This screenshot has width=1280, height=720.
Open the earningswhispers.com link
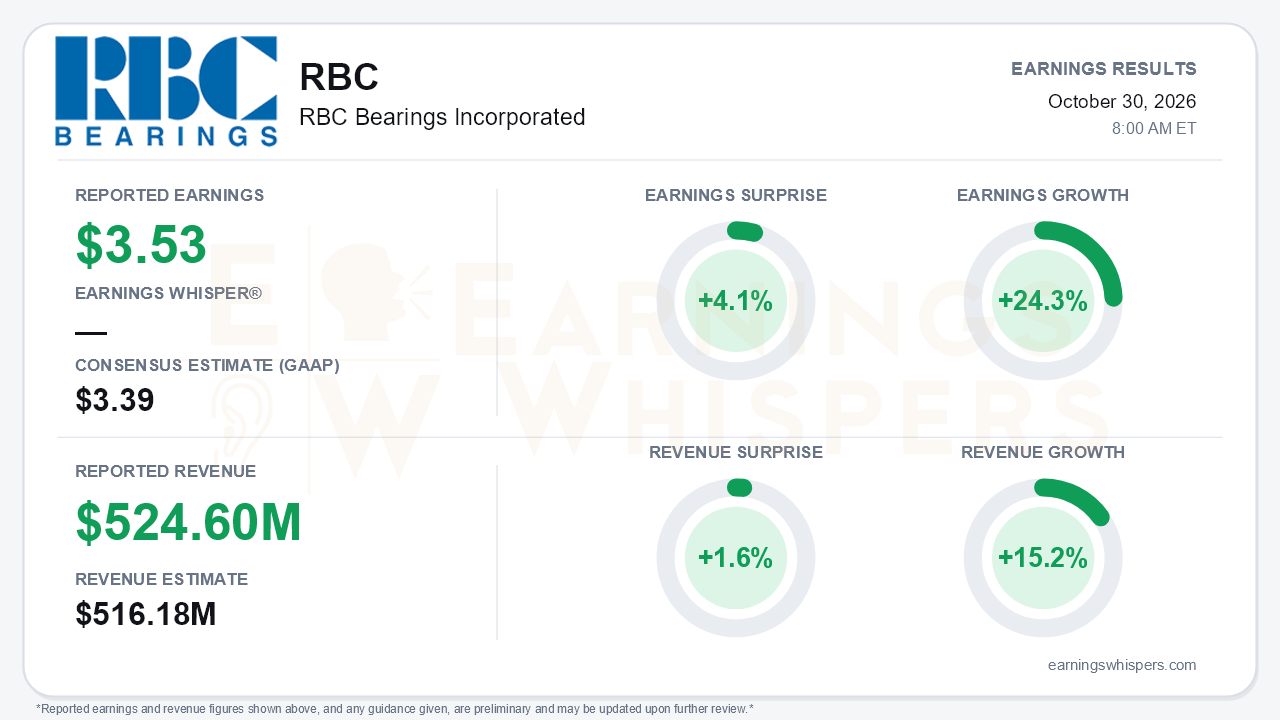click(x=1122, y=665)
